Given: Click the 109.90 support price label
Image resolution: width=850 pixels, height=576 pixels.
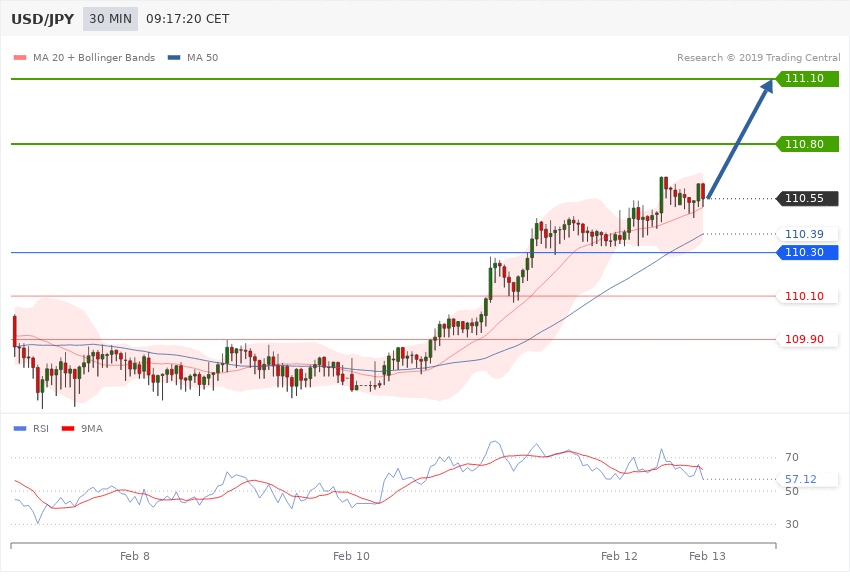Looking at the screenshot, I should pyautogui.click(x=808, y=339).
